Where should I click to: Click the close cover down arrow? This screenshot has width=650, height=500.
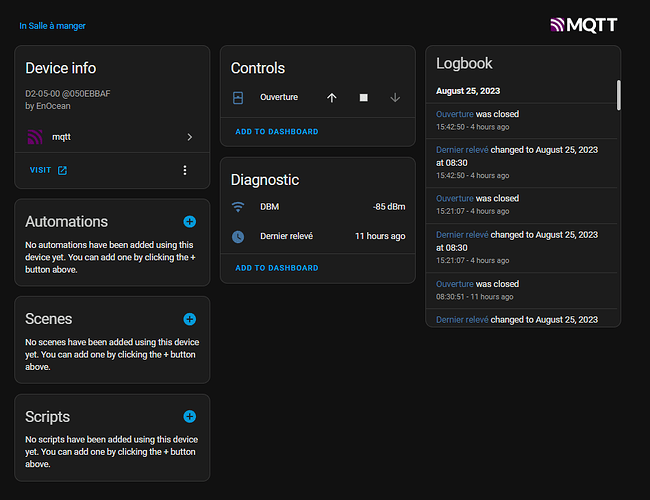tap(395, 98)
